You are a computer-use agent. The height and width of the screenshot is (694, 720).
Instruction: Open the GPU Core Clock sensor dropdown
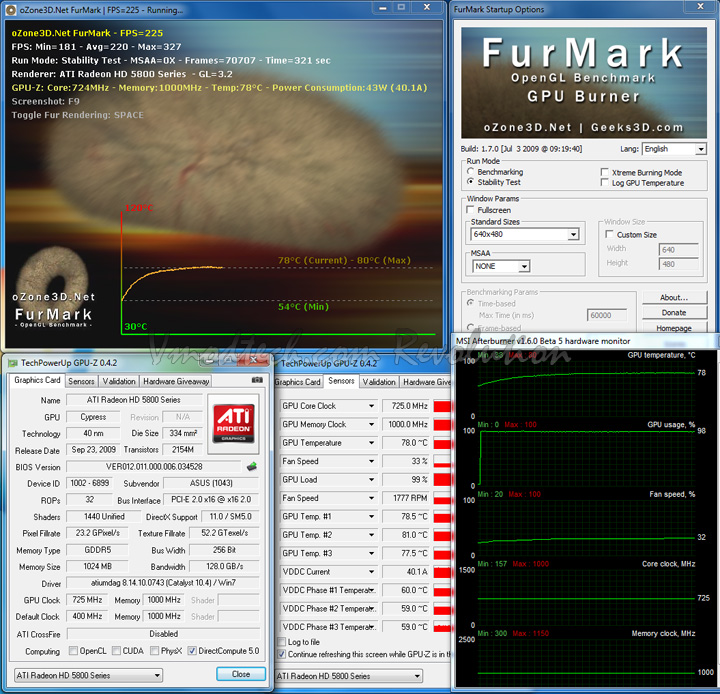[x=372, y=407]
